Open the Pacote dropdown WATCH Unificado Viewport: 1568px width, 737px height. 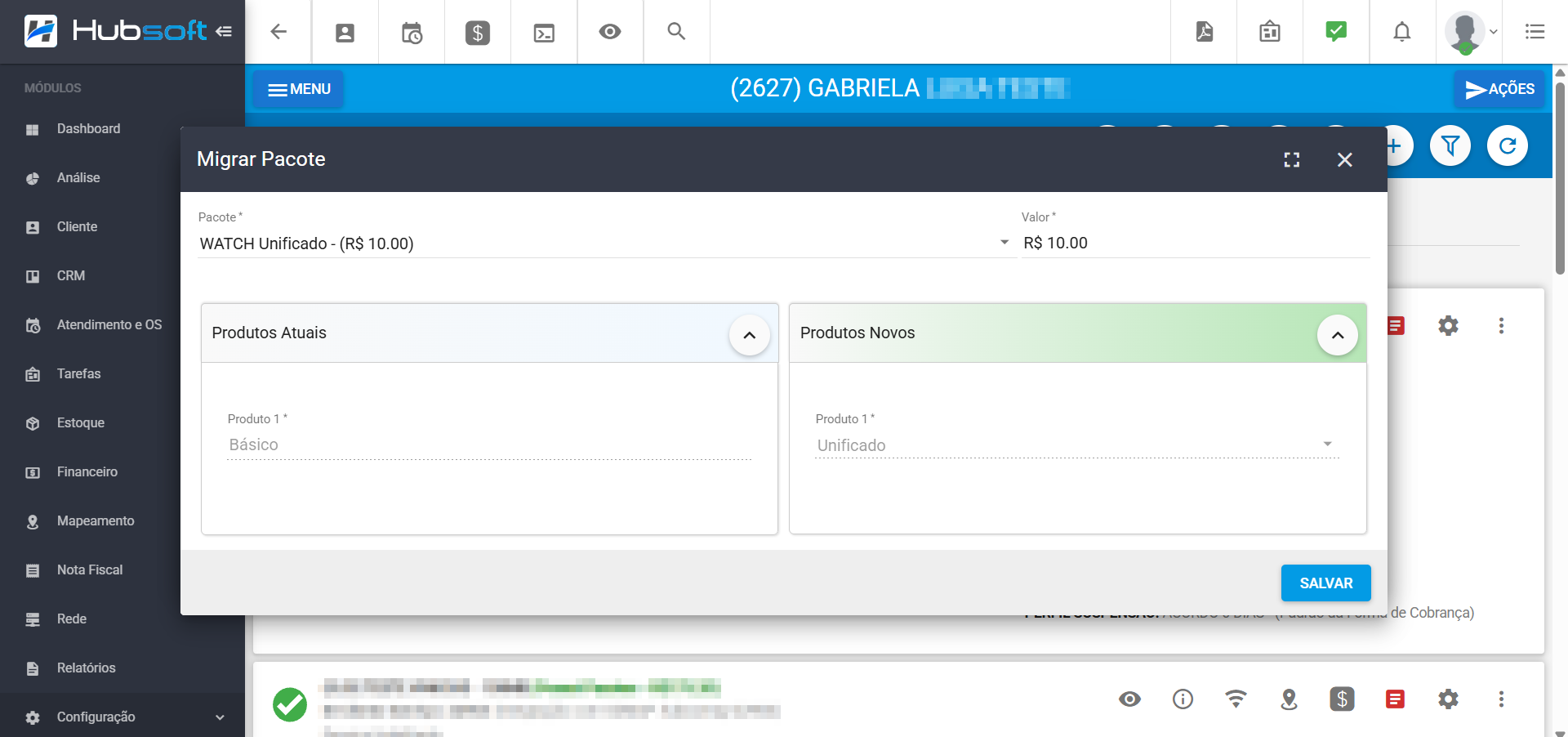pos(604,243)
